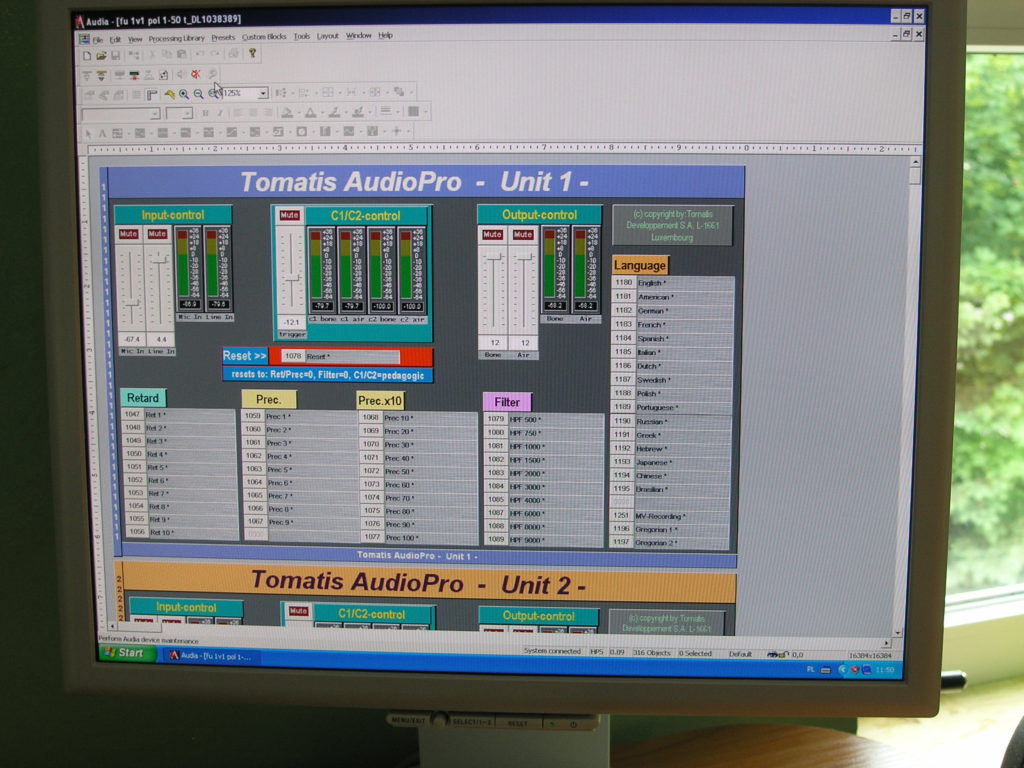Open the Mixers blocks icon in object toolbar

140,133
